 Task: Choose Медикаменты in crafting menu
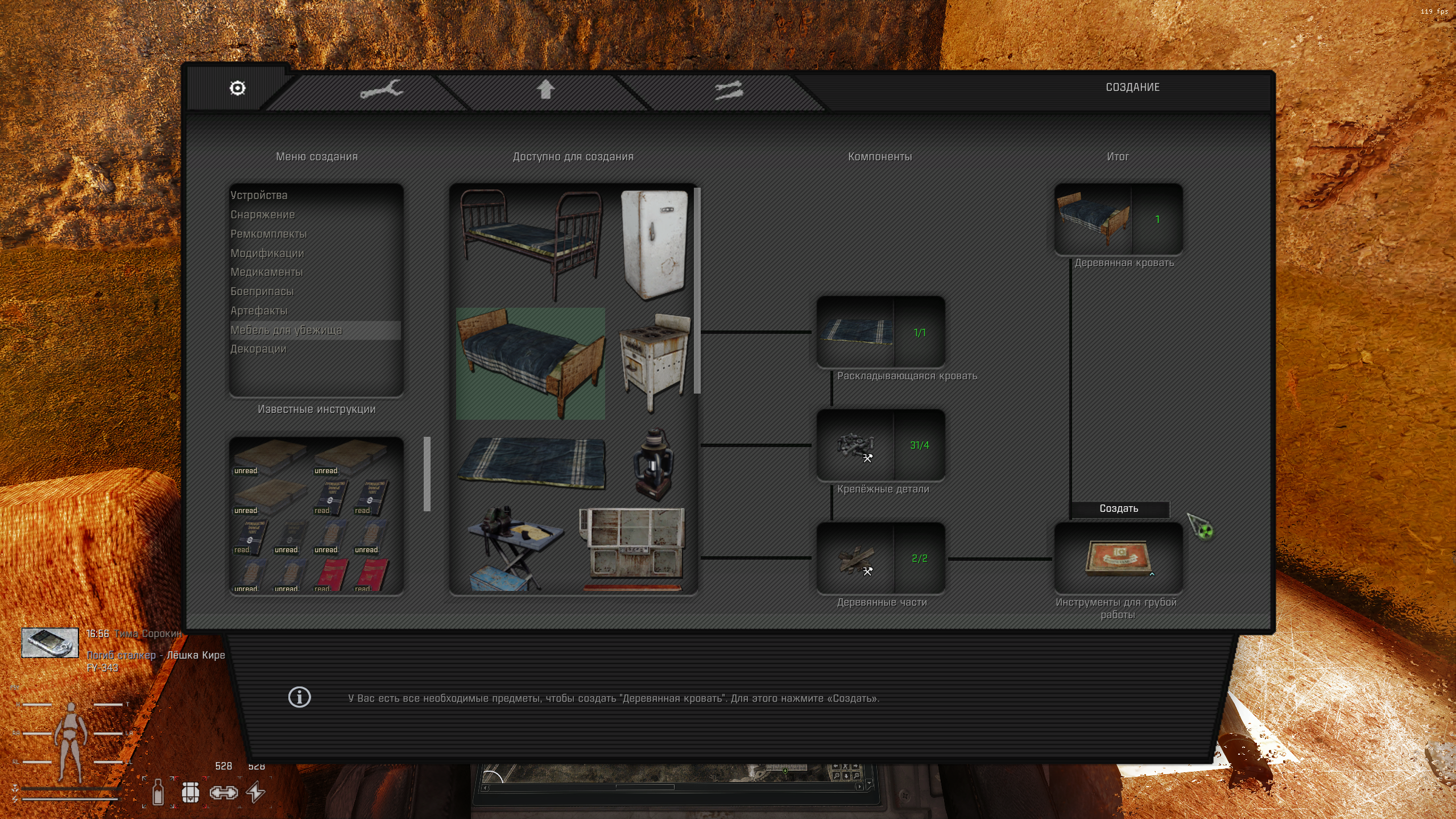[266, 272]
